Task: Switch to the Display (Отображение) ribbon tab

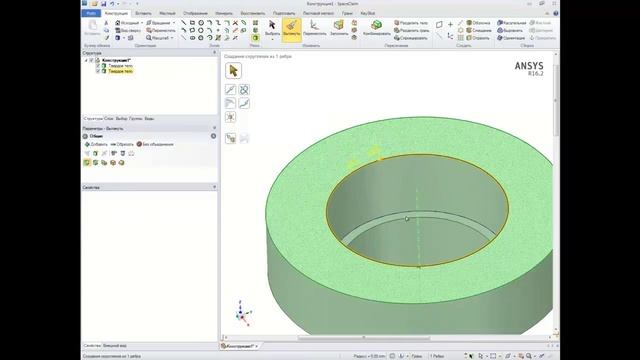Action: coord(195,13)
